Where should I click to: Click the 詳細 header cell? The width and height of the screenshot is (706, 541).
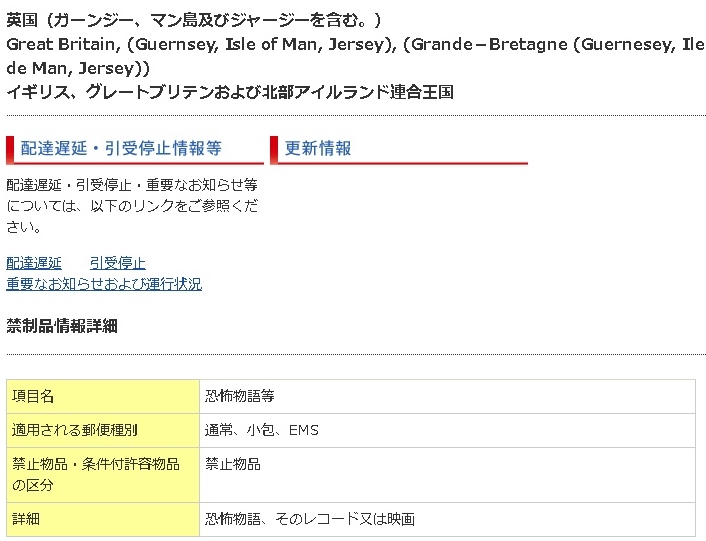coord(103,519)
